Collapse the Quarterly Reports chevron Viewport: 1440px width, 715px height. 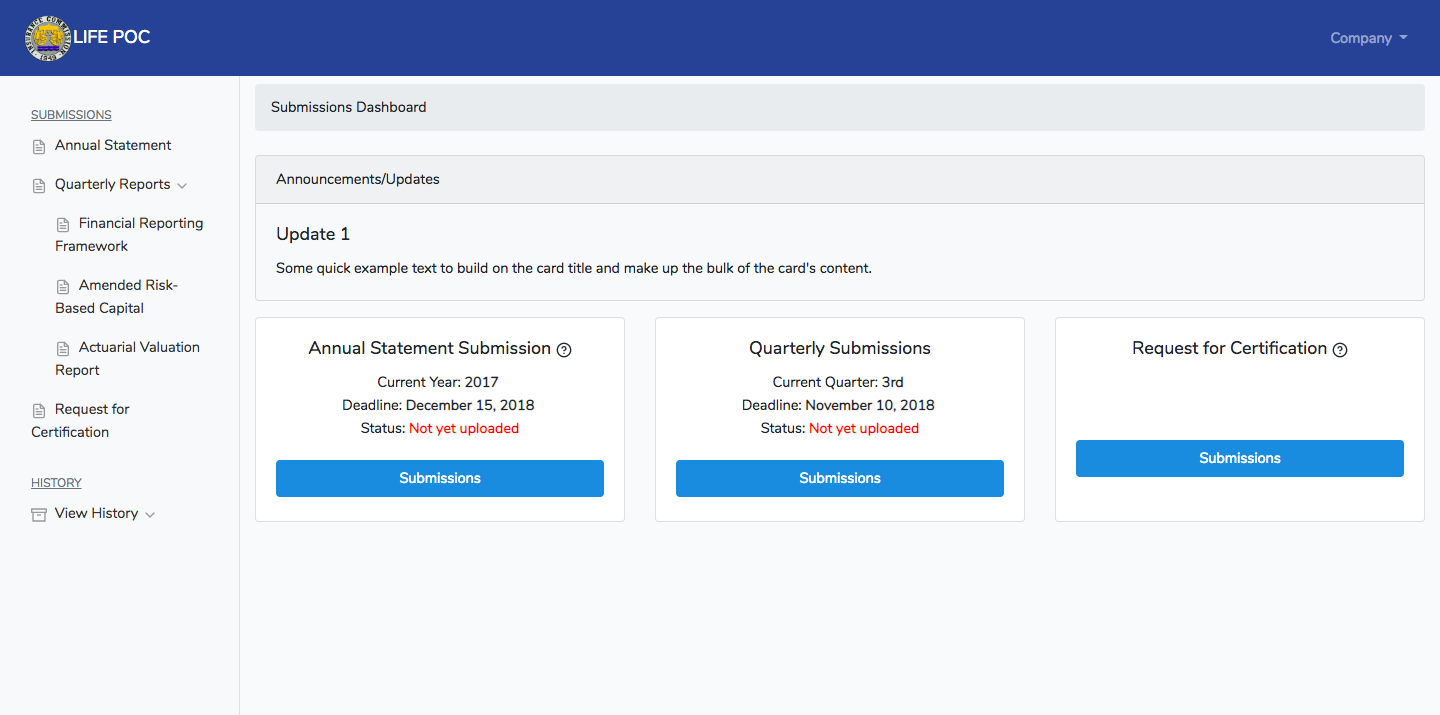(181, 186)
